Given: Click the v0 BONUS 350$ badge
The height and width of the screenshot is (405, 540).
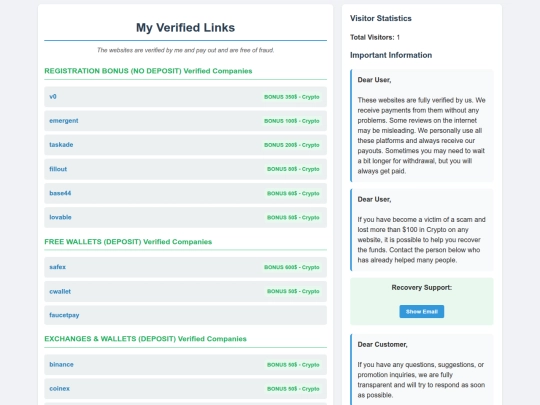Looking at the screenshot, I should 292,97.
